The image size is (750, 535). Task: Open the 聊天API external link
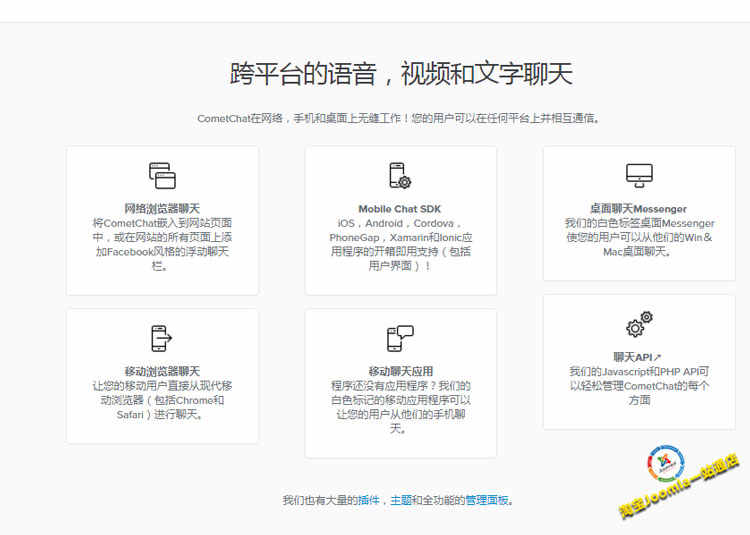pos(637,357)
